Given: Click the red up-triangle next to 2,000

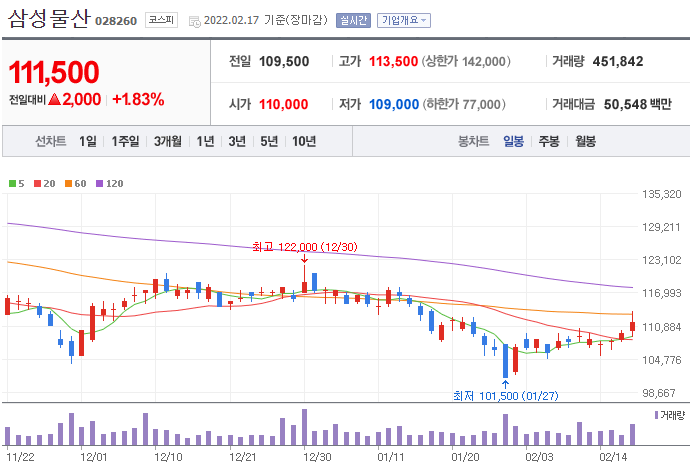Looking at the screenshot, I should coord(55,99).
